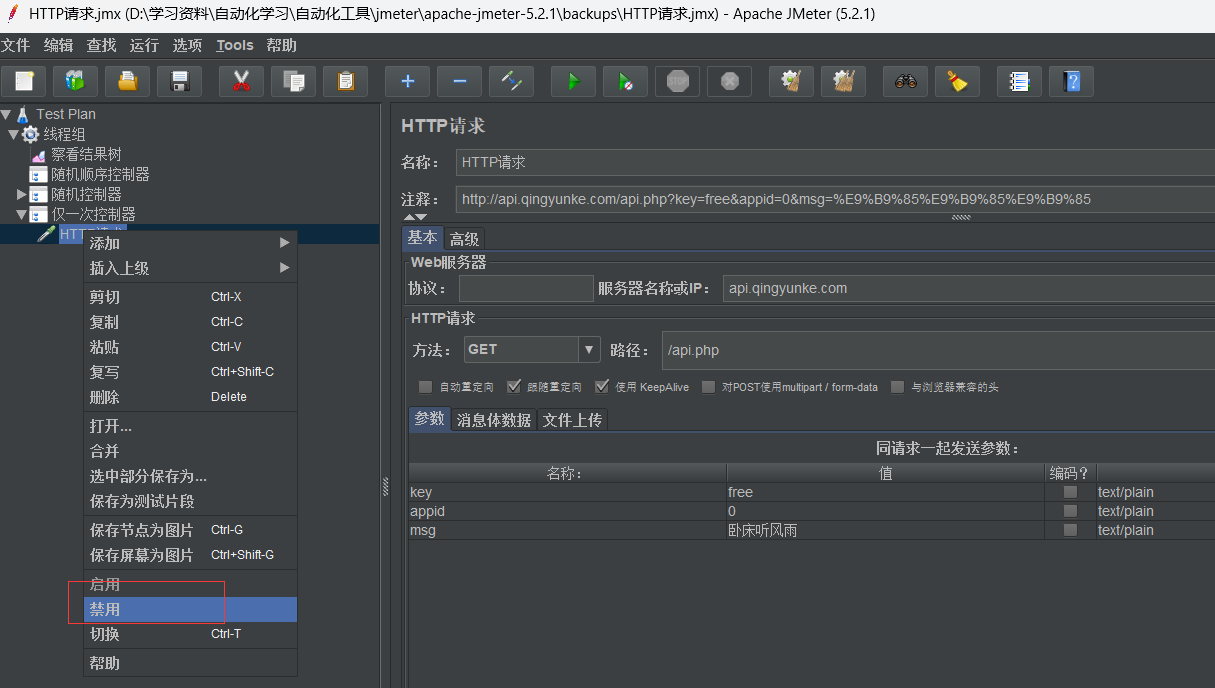Toggle the 跟随重定向 checkbox
Viewport: 1215px width, 688px height.
pos(514,387)
